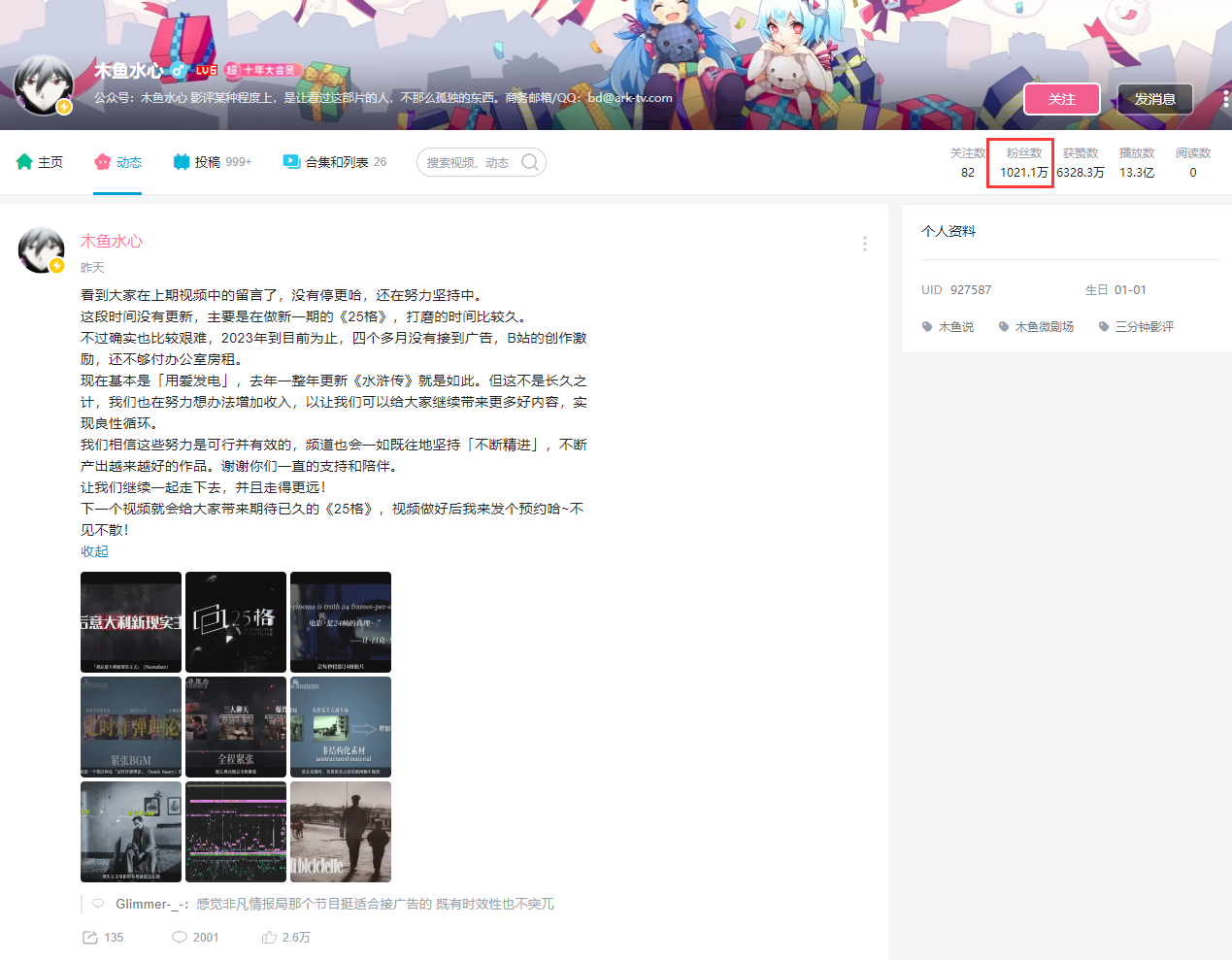Open the 紧张BGM image thumbnail
The image size is (1232, 960).
[x=131, y=727]
